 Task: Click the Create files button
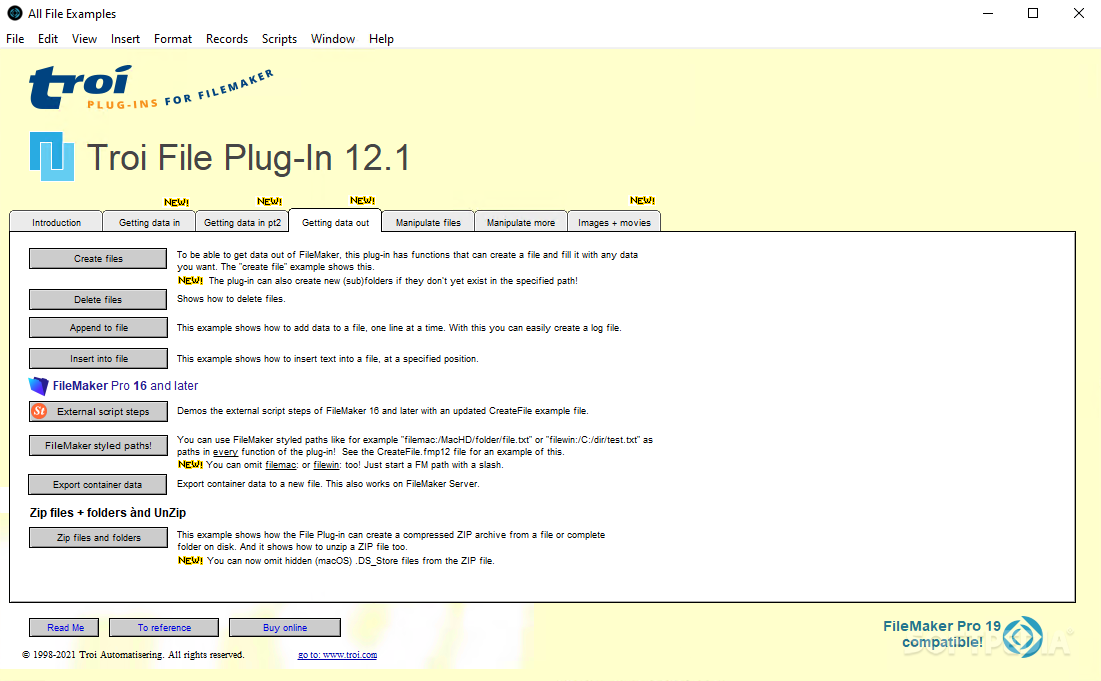[98, 258]
